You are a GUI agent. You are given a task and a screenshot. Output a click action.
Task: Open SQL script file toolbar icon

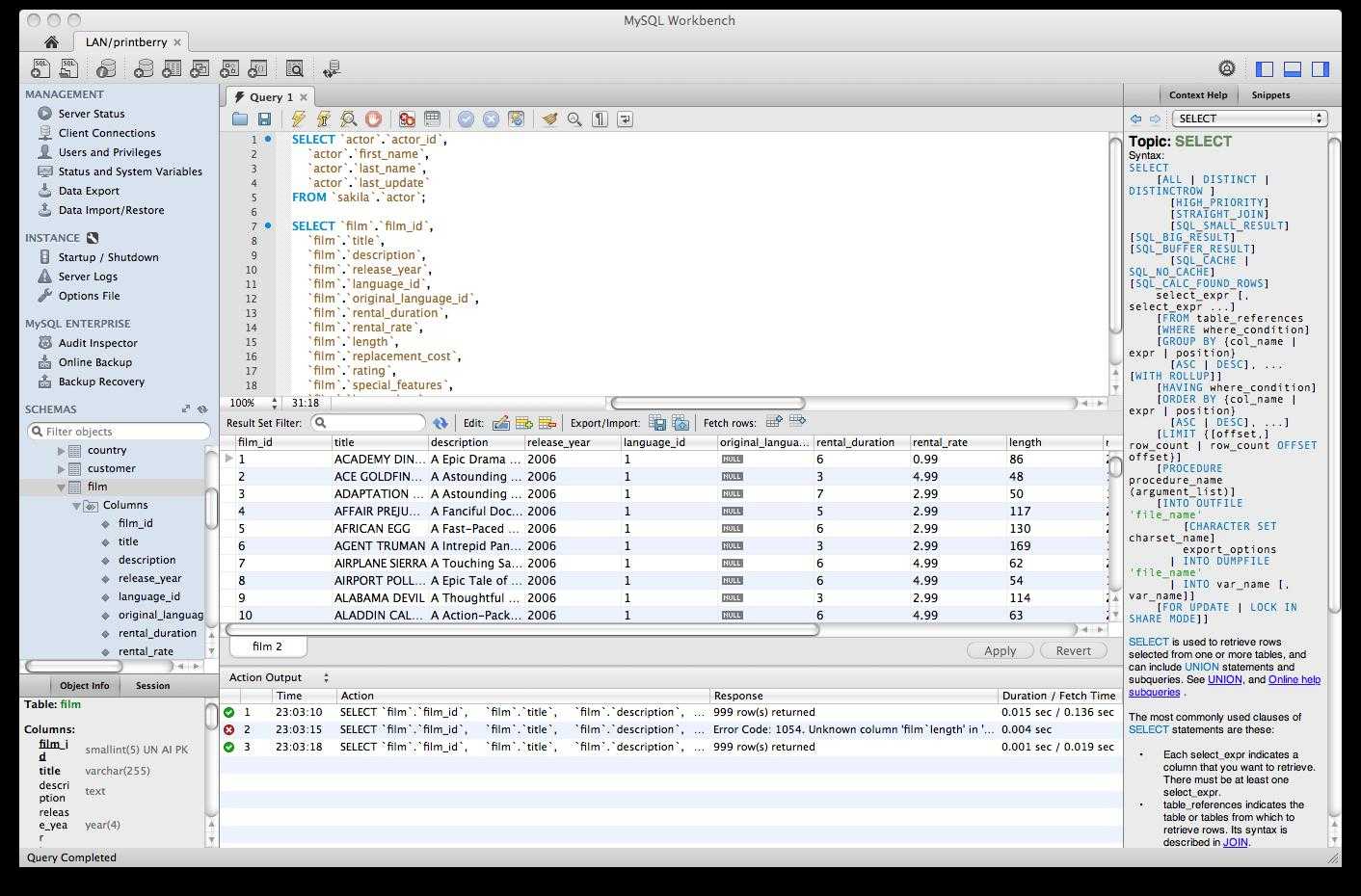coord(68,68)
